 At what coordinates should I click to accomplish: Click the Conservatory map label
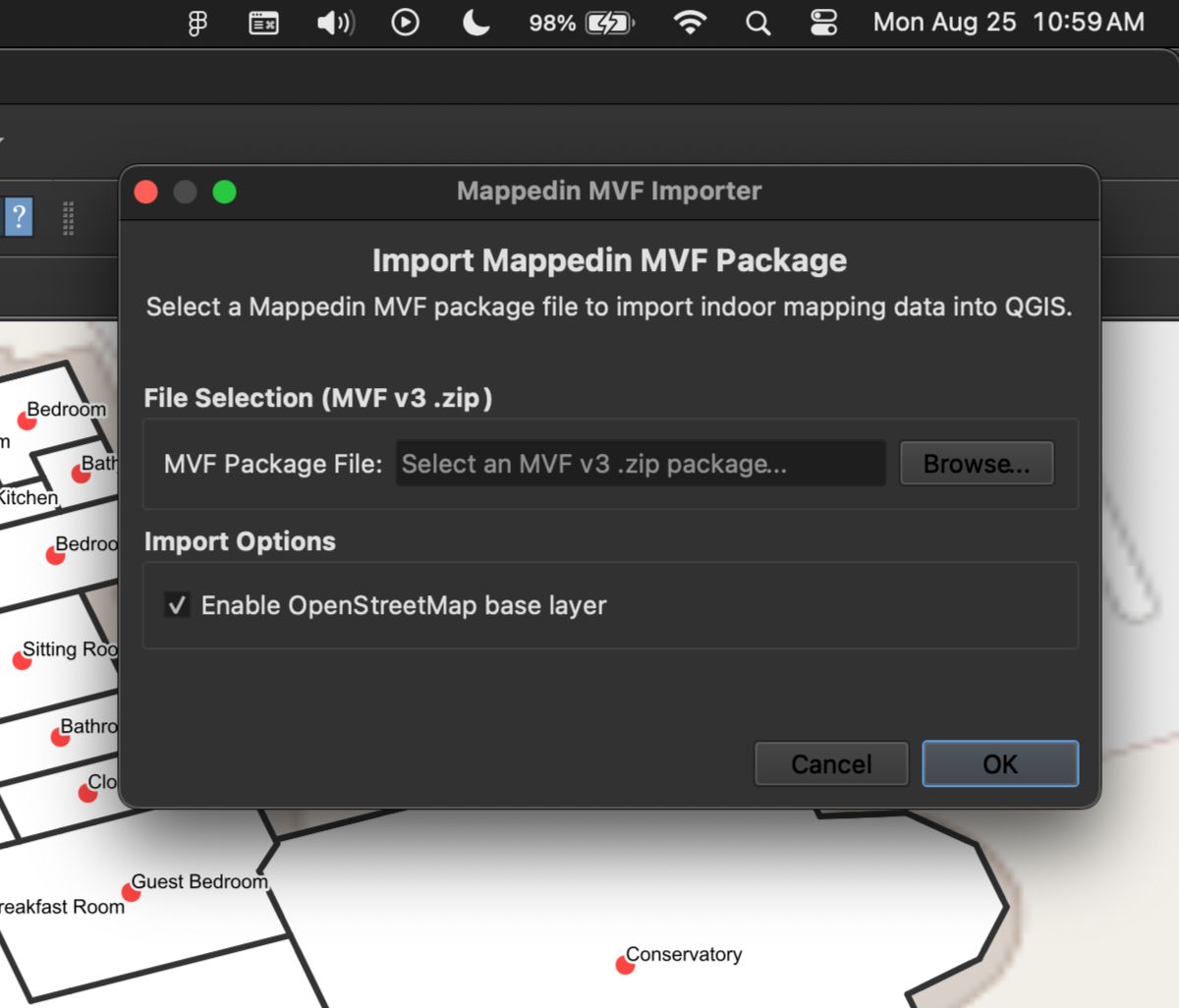coord(684,954)
